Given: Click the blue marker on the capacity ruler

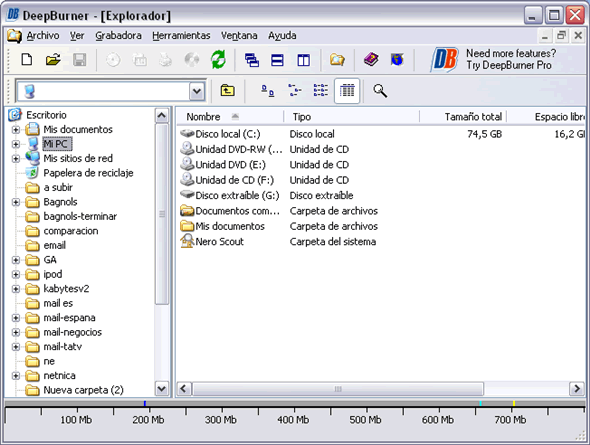Looking at the screenshot, I should [145, 403].
